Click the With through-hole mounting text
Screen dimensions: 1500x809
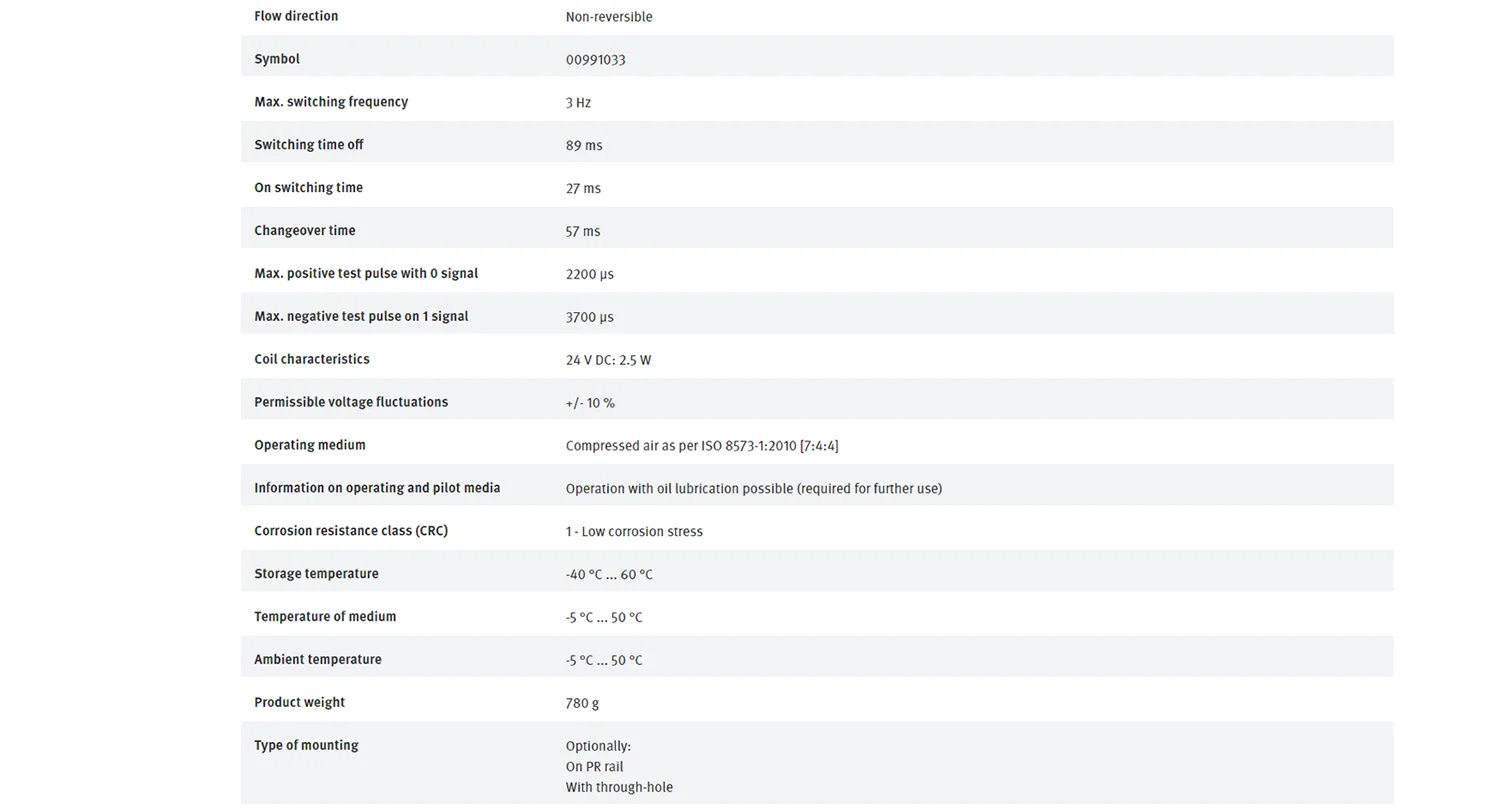point(619,787)
